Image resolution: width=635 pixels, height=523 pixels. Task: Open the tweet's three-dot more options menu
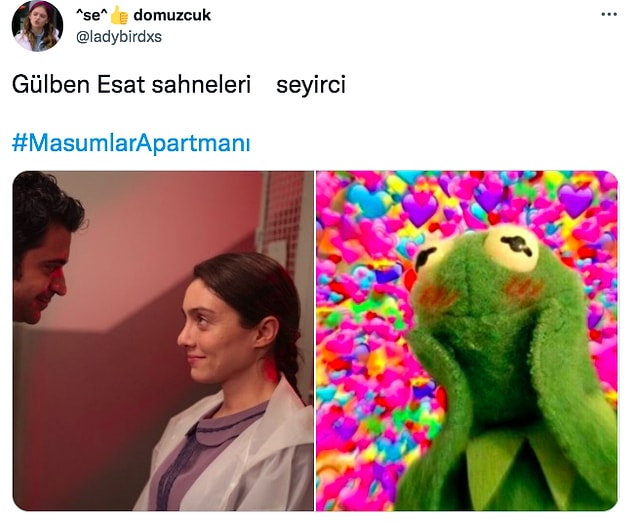click(609, 15)
